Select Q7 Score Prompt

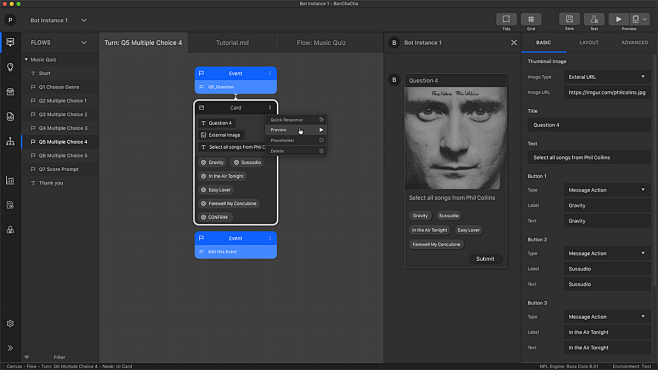[x=60, y=169]
